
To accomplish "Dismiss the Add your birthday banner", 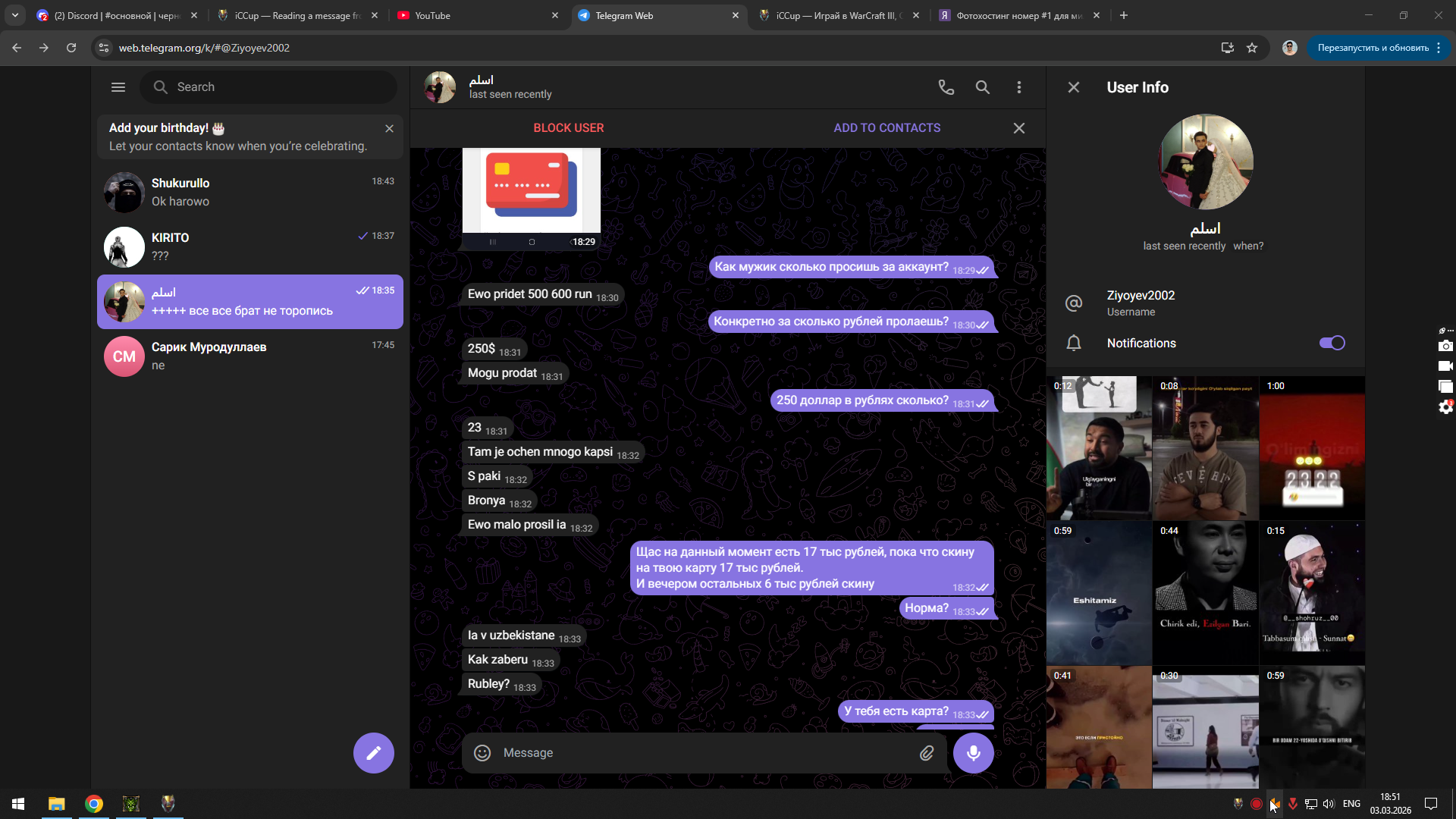I will coord(389,128).
